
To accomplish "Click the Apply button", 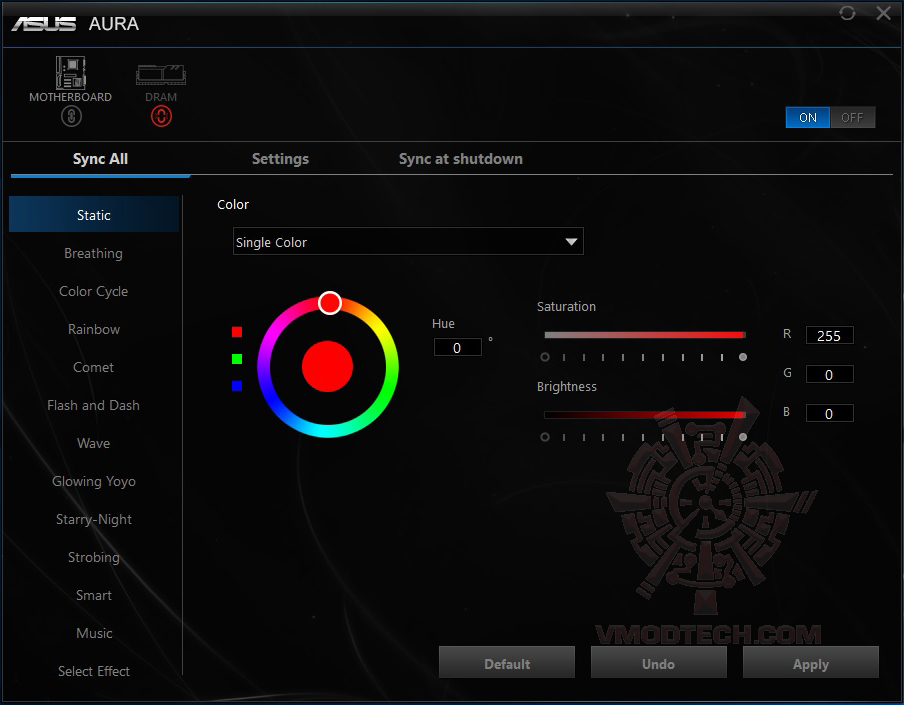I will click(x=811, y=663).
